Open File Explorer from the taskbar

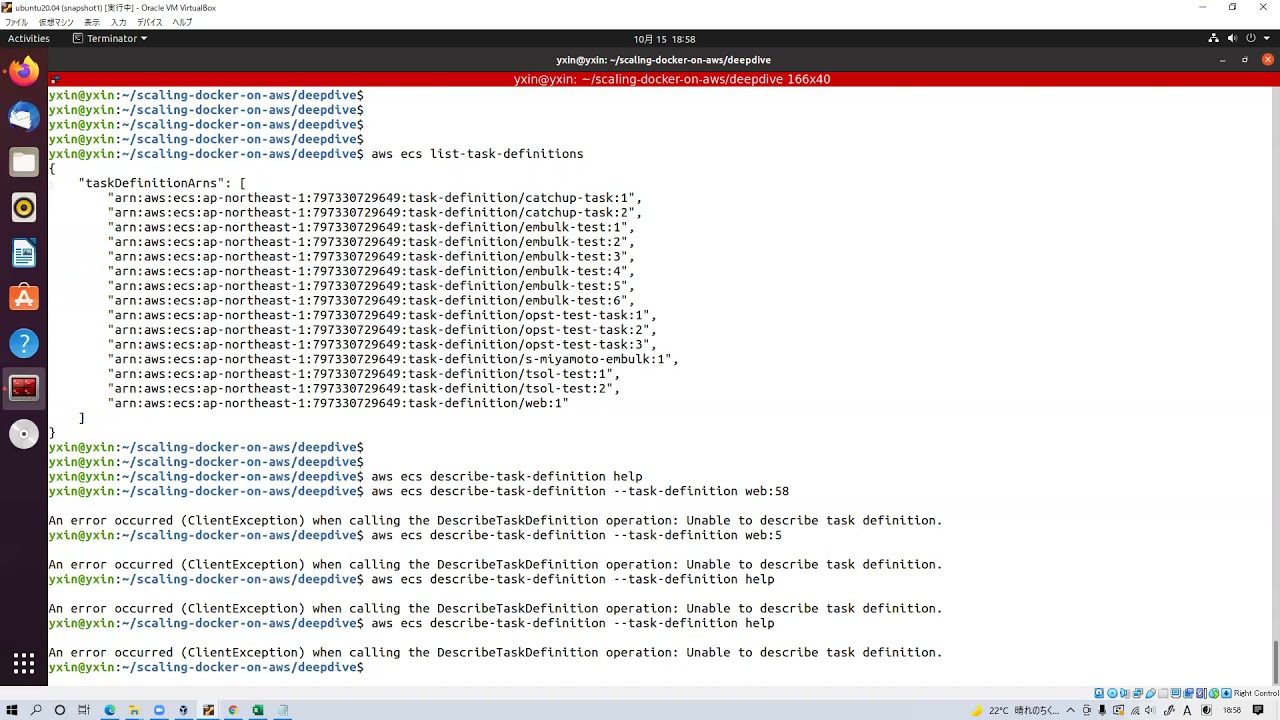pos(134,710)
